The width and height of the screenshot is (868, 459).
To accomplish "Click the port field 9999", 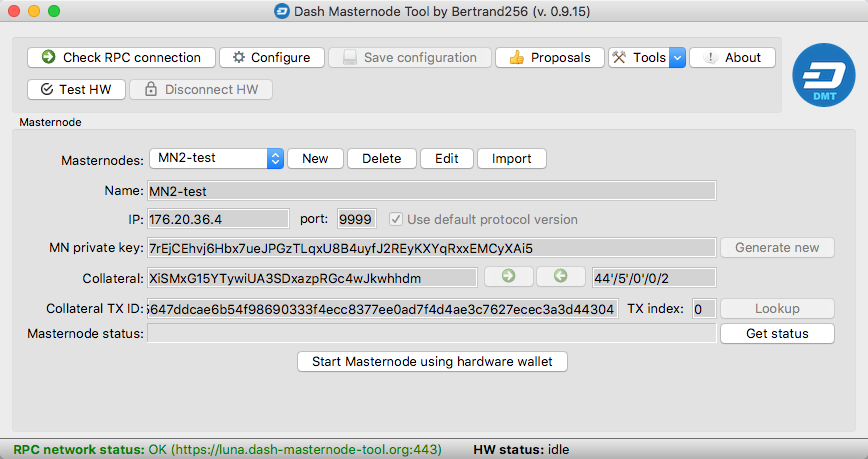I will [x=357, y=219].
